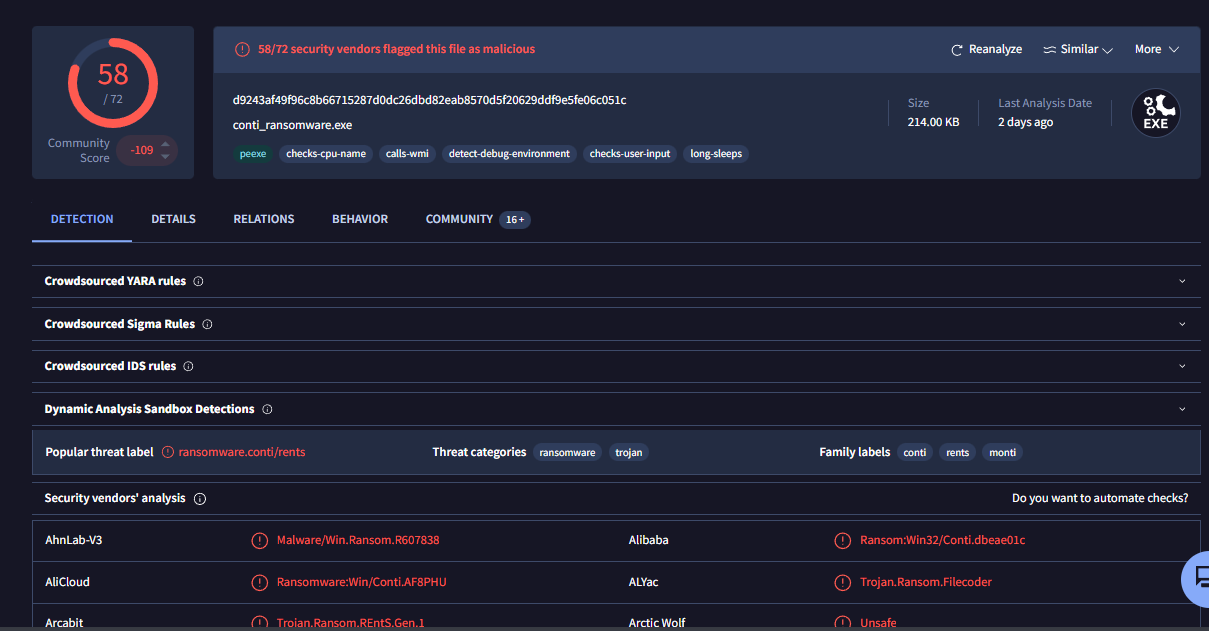1209x631 pixels.
Task: Click the EXE file type icon
Action: [x=1155, y=114]
